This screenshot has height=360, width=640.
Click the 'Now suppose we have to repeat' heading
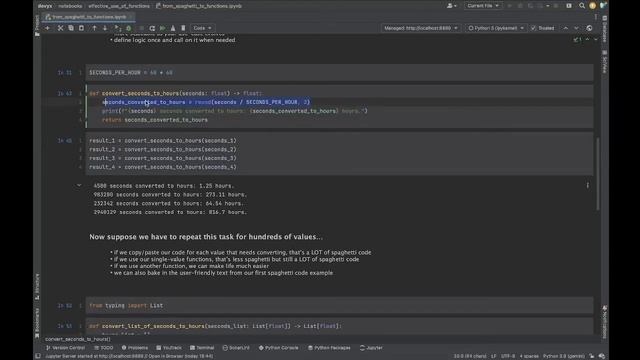(x=206, y=237)
